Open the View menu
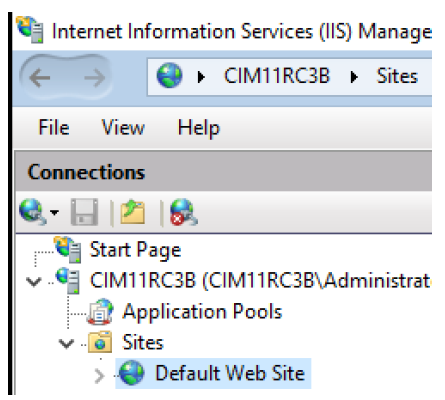Image resolution: width=445 pixels, height=400 pixels. pyautogui.click(x=123, y=128)
